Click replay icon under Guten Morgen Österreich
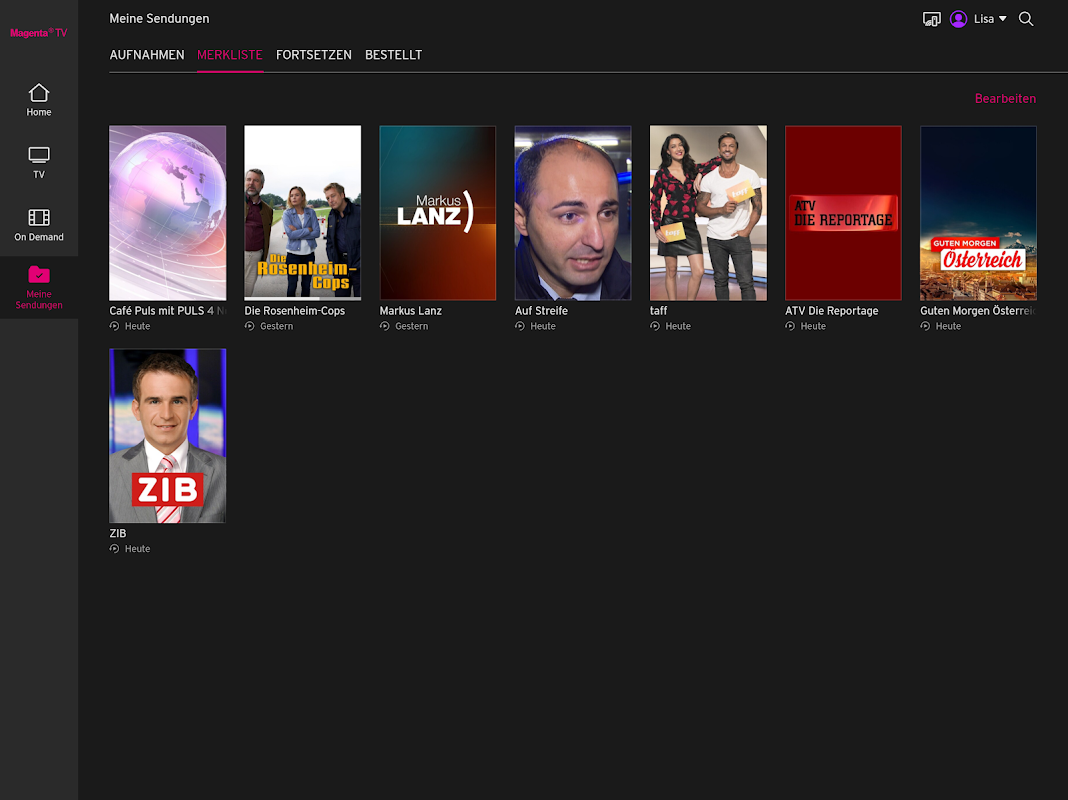1068x800 pixels. point(925,326)
